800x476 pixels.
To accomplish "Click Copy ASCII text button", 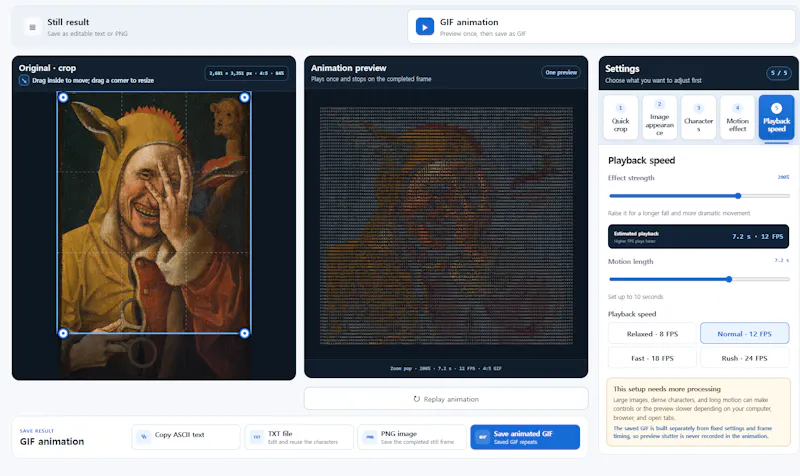I will [186, 437].
